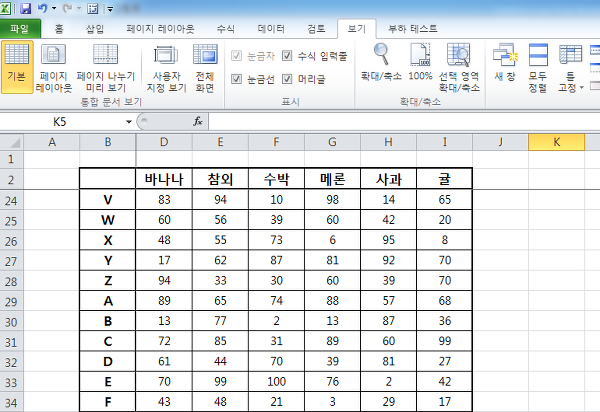Click cell 95 in row X

point(388,240)
